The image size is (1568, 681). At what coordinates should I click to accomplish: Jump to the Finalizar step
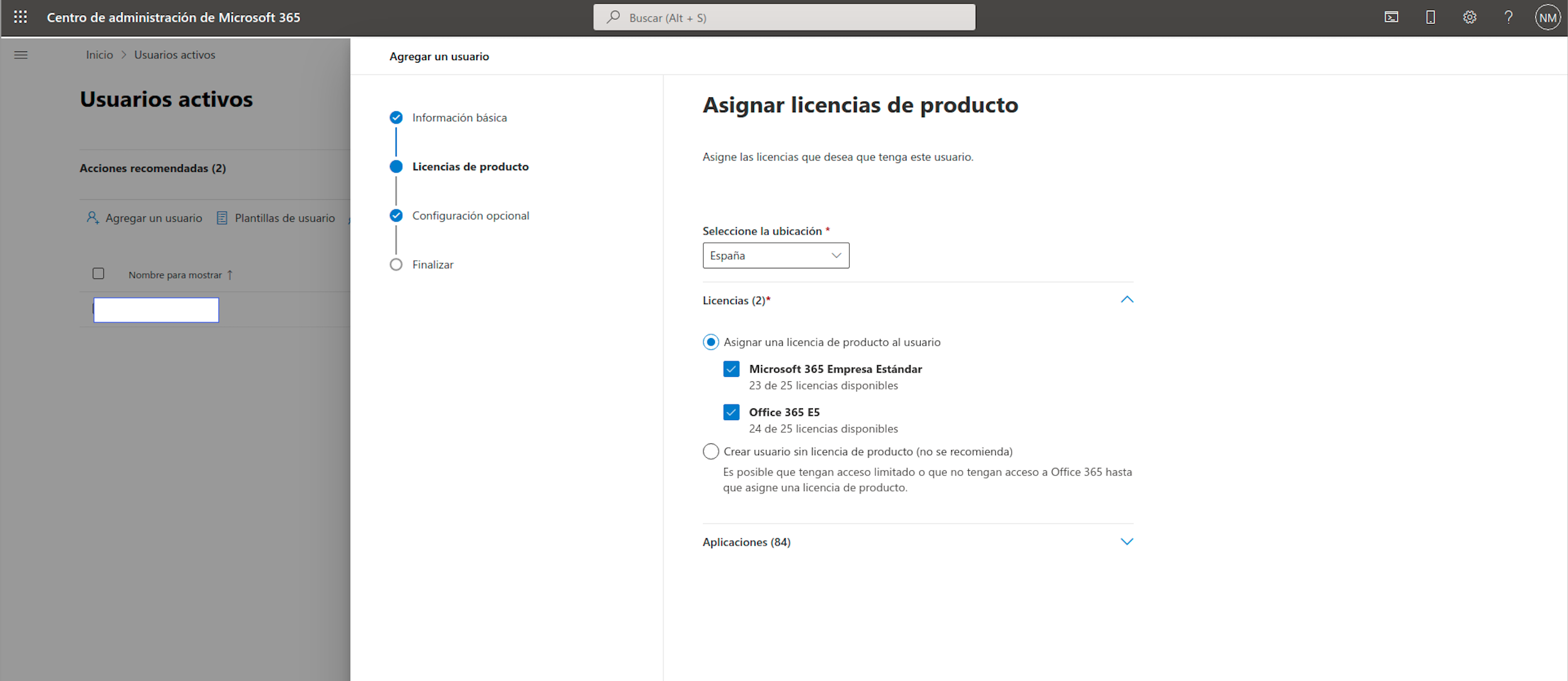coord(432,265)
